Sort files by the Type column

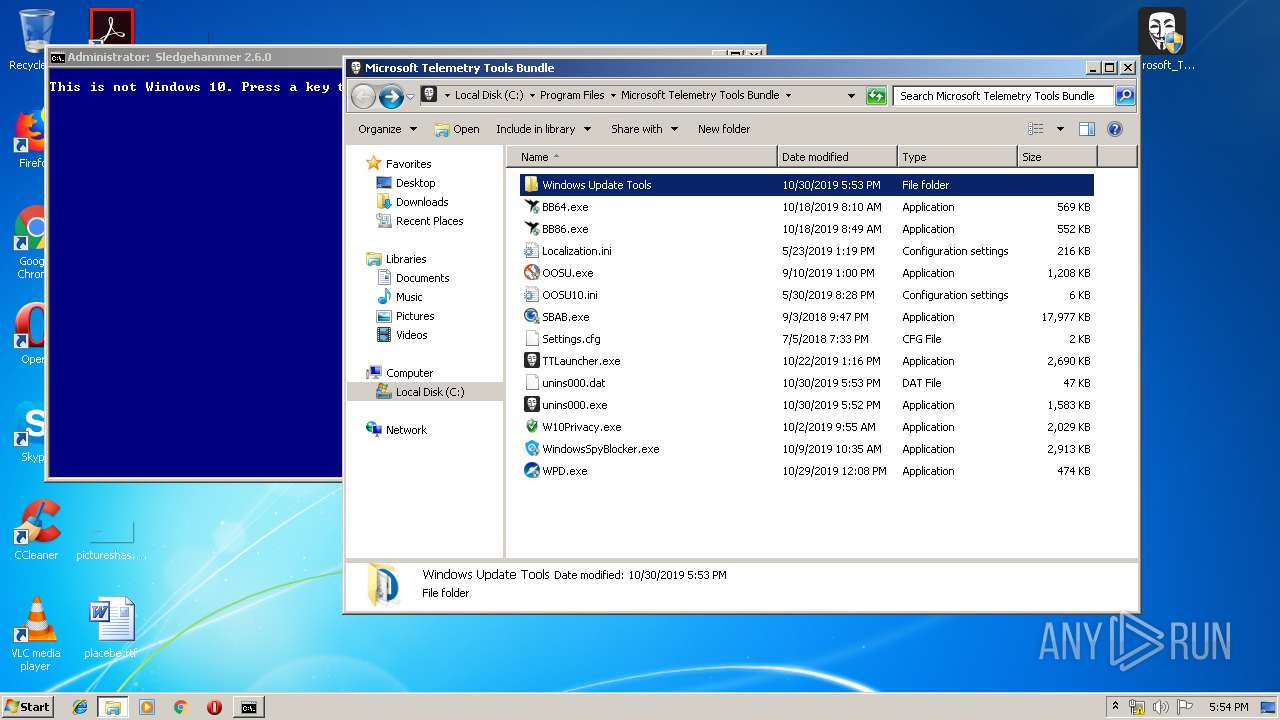(x=957, y=157)
